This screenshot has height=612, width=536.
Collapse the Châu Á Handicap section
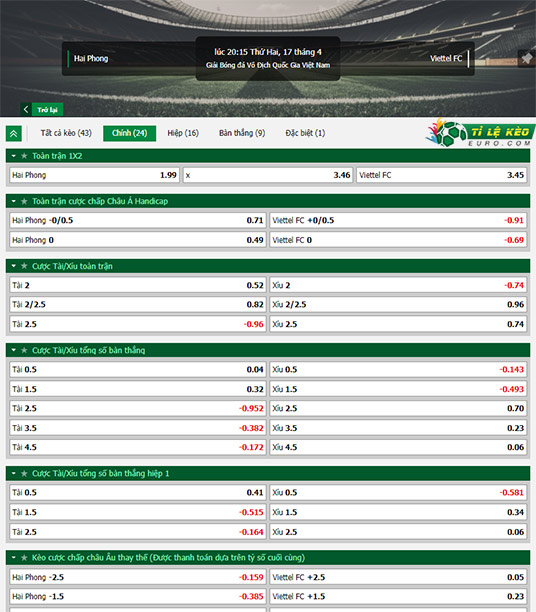pos(14,201)
